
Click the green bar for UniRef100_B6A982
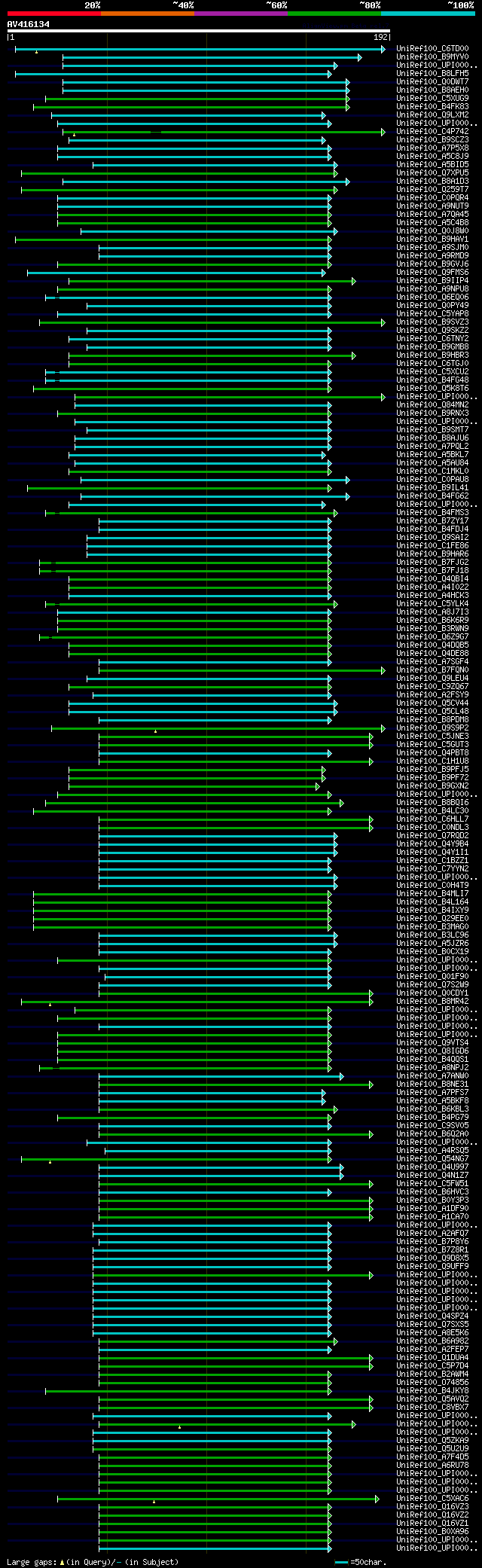pos(218,1341)
